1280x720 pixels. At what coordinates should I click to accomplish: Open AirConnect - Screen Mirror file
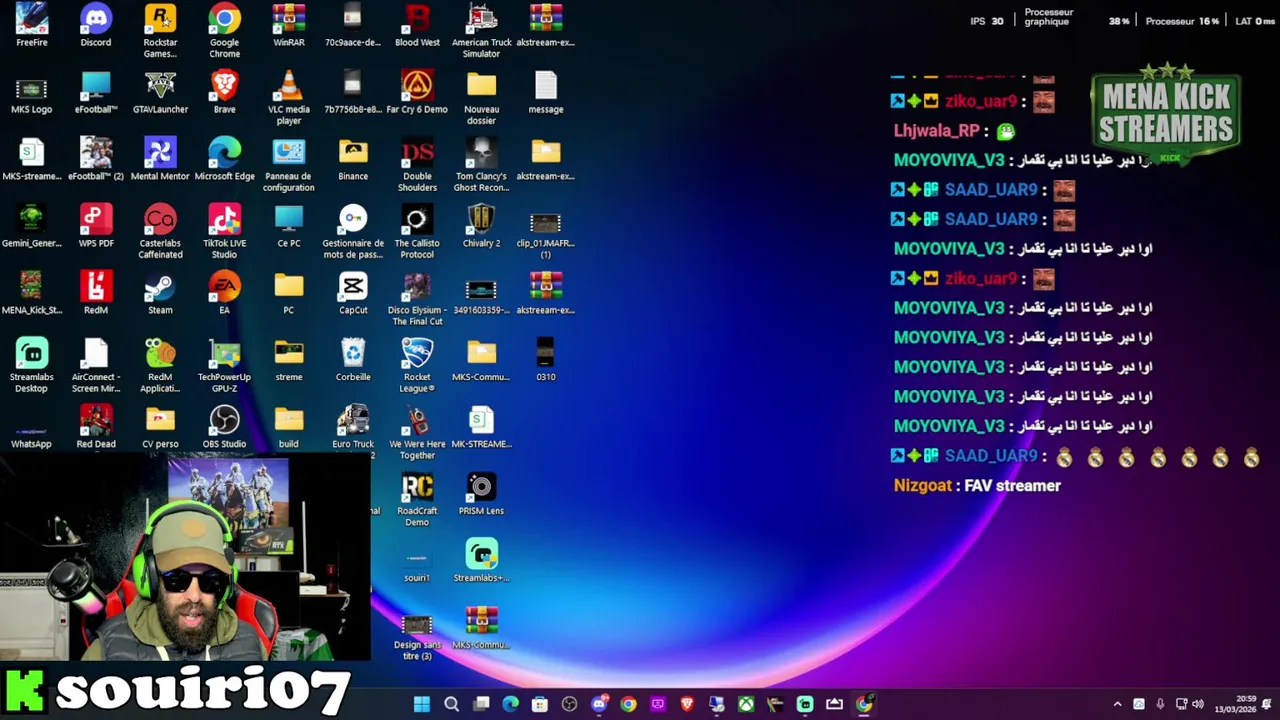[x=96, y=365]
